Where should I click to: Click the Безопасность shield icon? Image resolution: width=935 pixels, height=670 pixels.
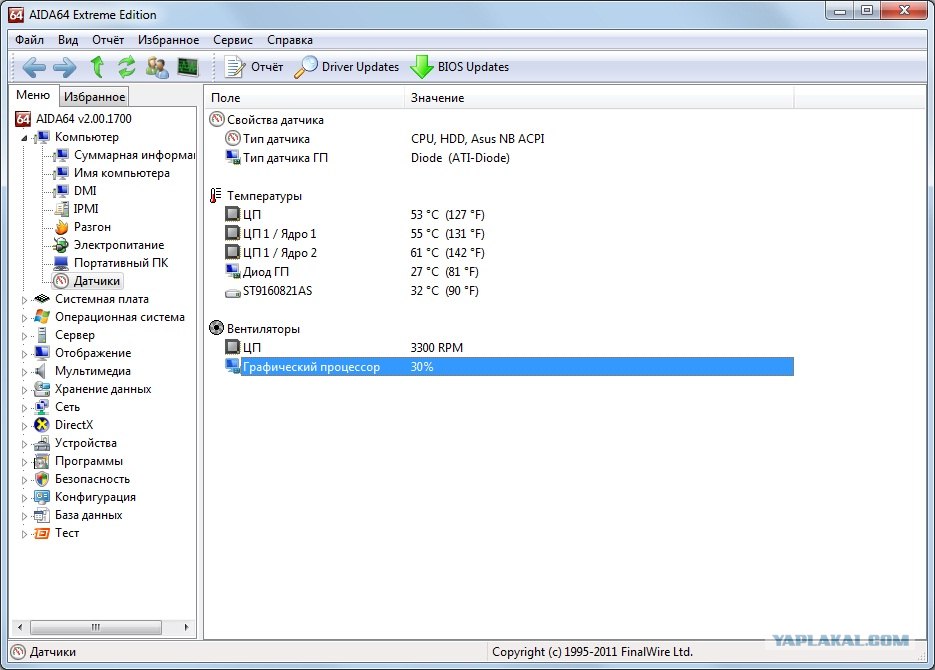[42, 479]
